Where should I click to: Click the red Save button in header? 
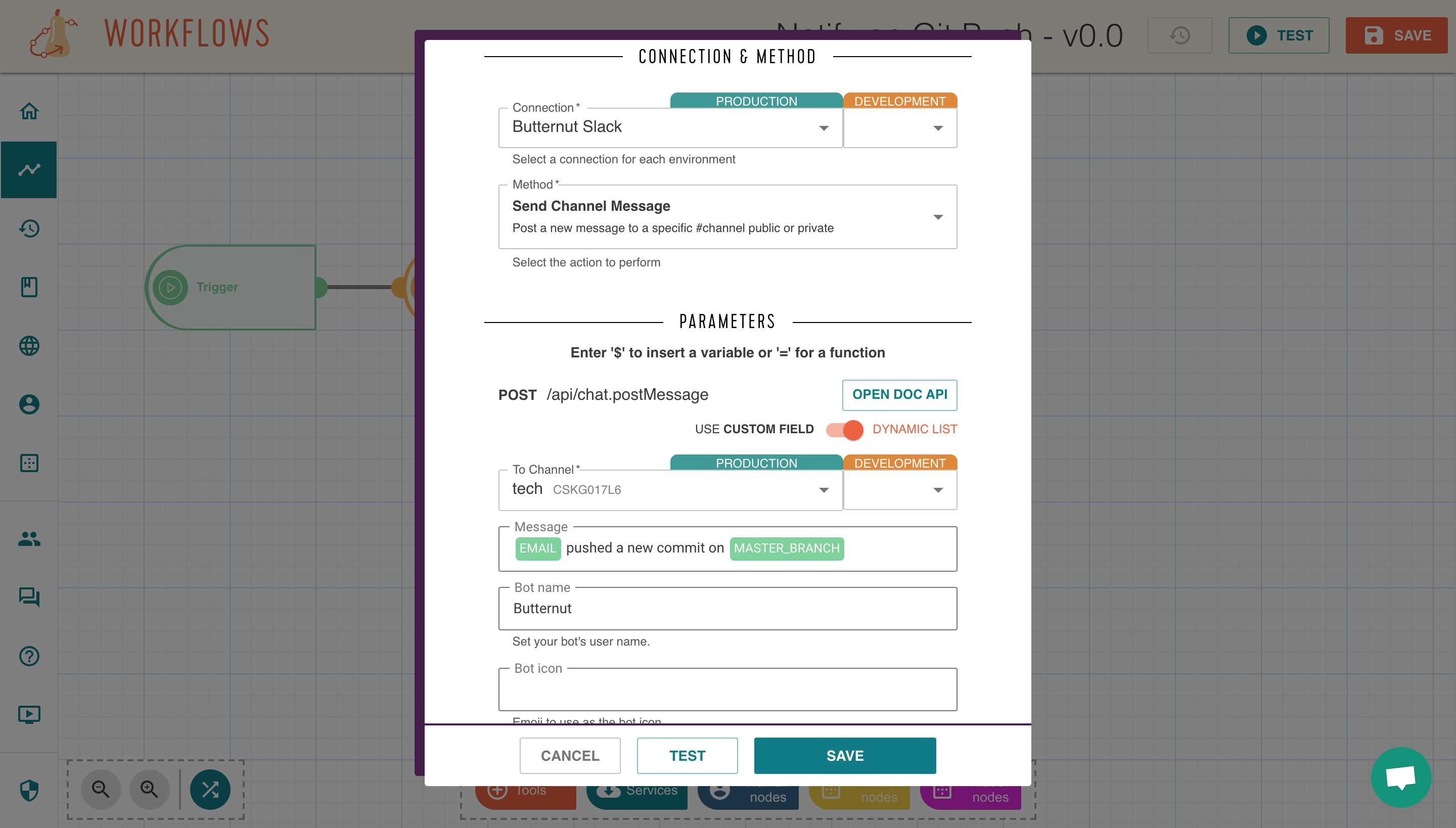click(1396, 35)
